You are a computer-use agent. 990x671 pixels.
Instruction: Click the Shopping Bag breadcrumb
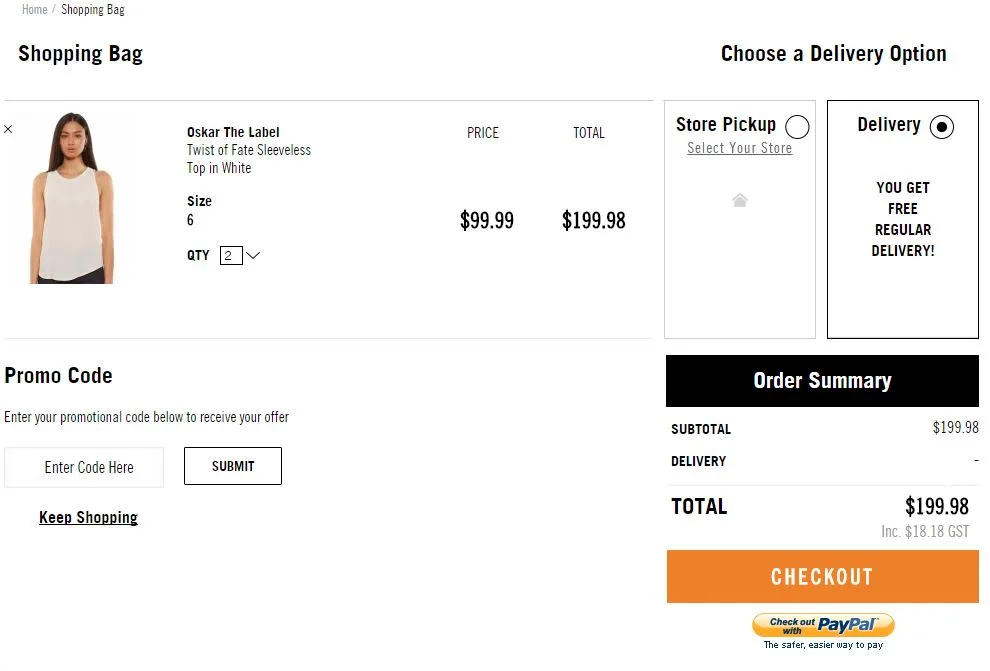click(x=93, y=10)
